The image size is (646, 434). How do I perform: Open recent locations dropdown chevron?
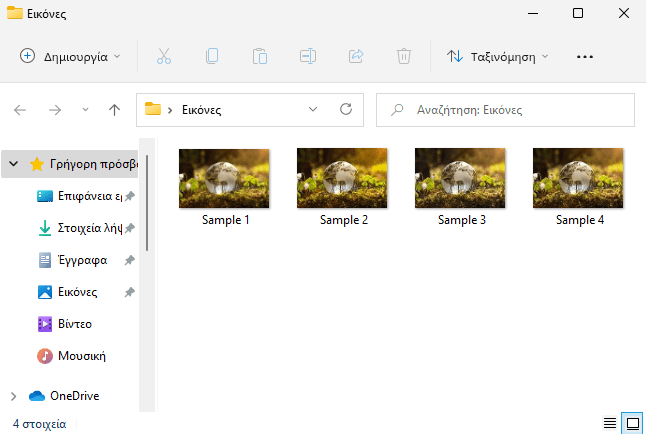[85, 110]
